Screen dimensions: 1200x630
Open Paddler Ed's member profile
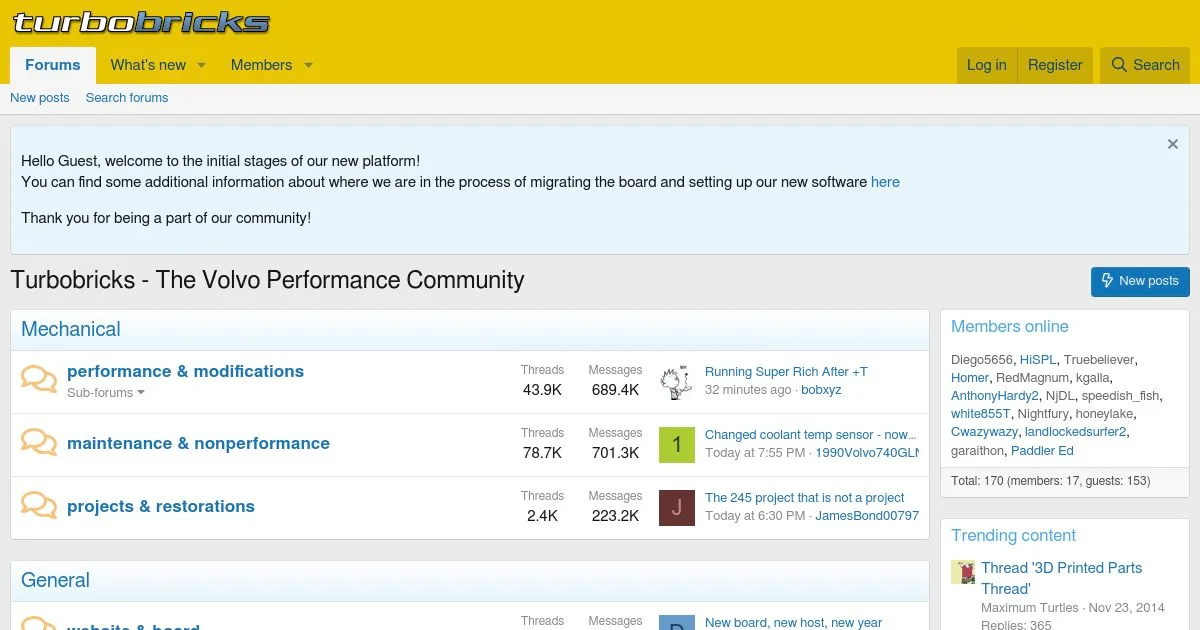click(x=1042, y=451)
